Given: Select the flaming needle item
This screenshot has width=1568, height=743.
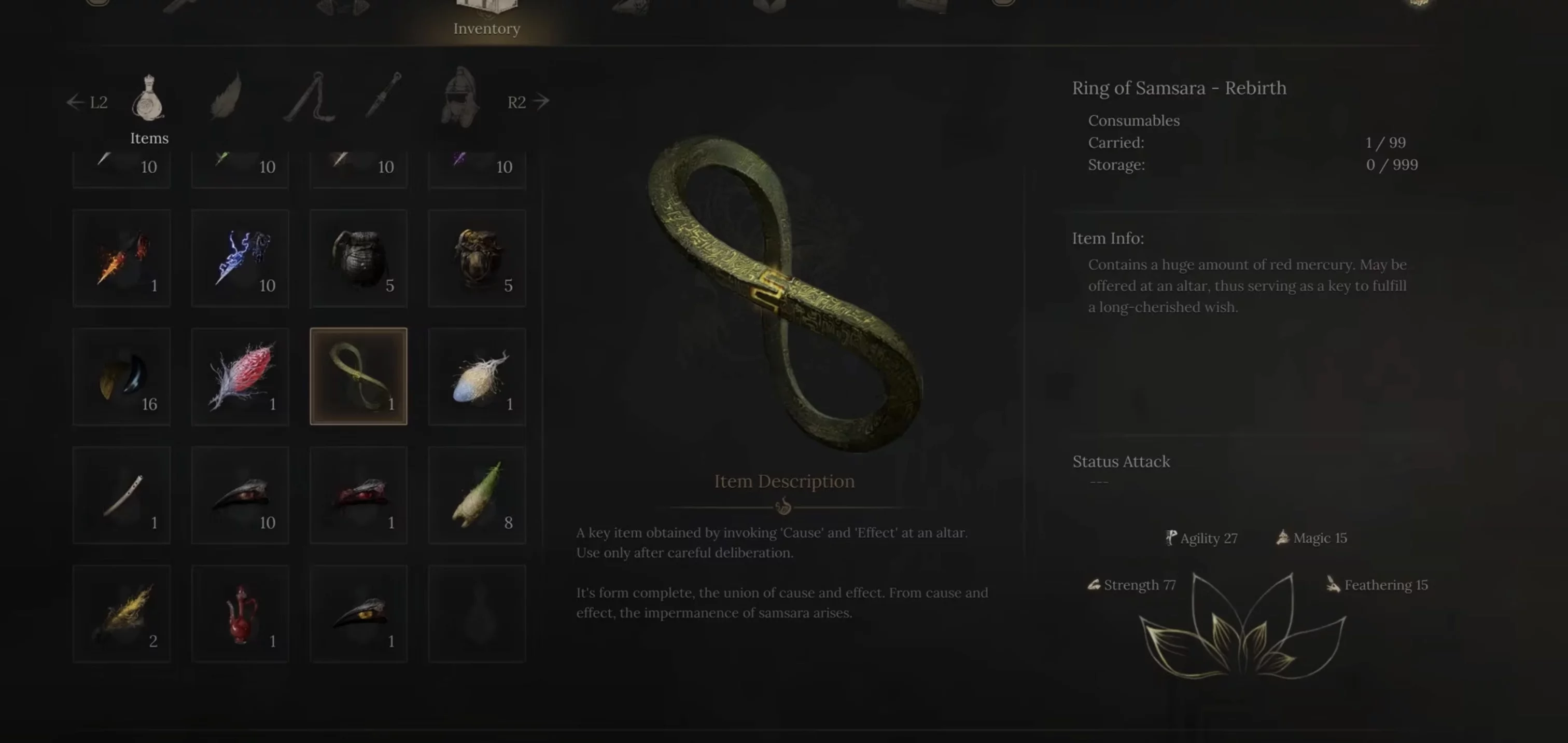Looking at the screenshot, I should (122, 258).
